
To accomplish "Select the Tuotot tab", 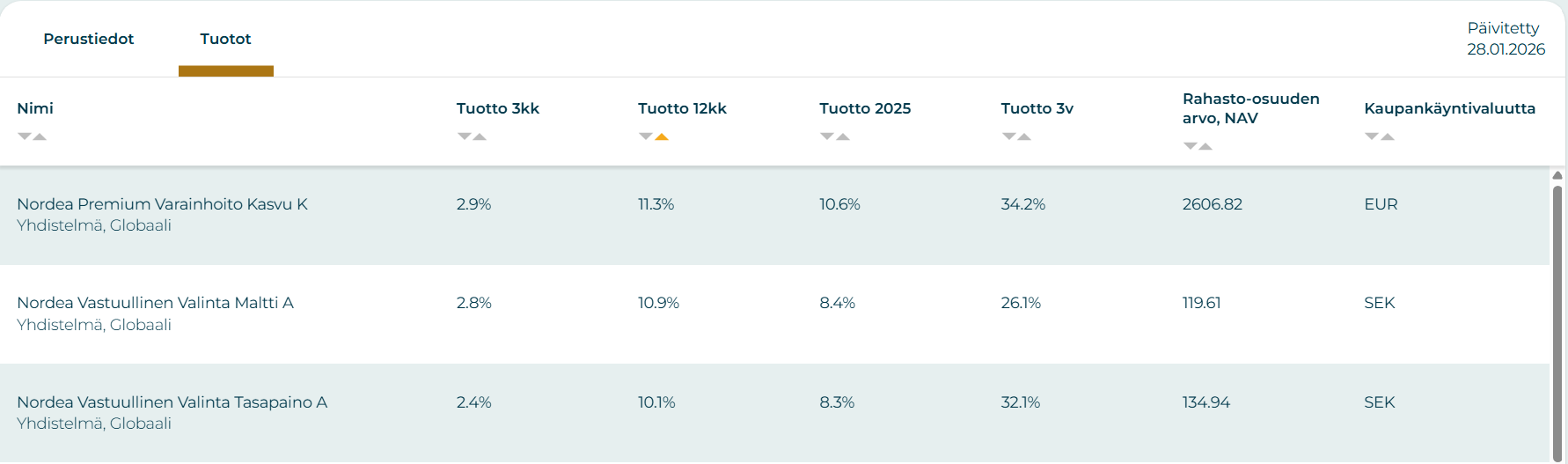I will (x=225, y=39).
